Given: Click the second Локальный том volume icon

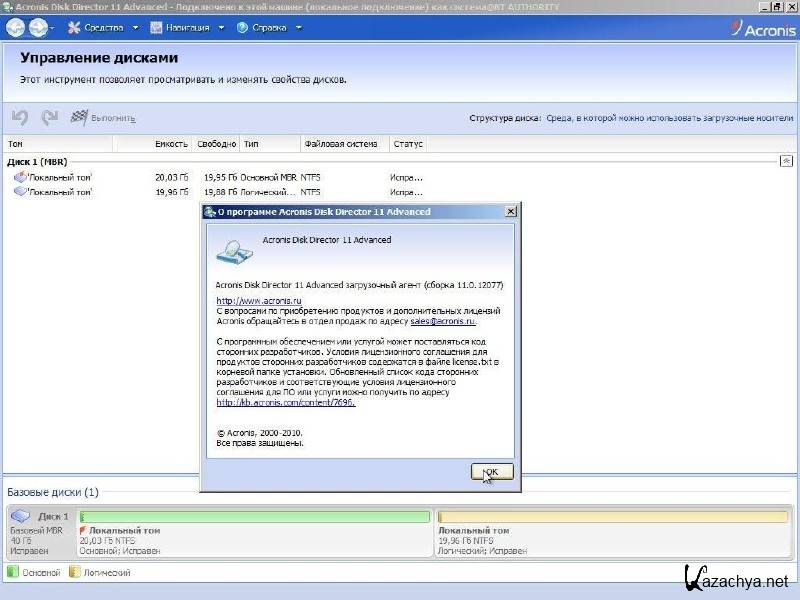Looking at the screenshot, I should (x=20, y=191).
